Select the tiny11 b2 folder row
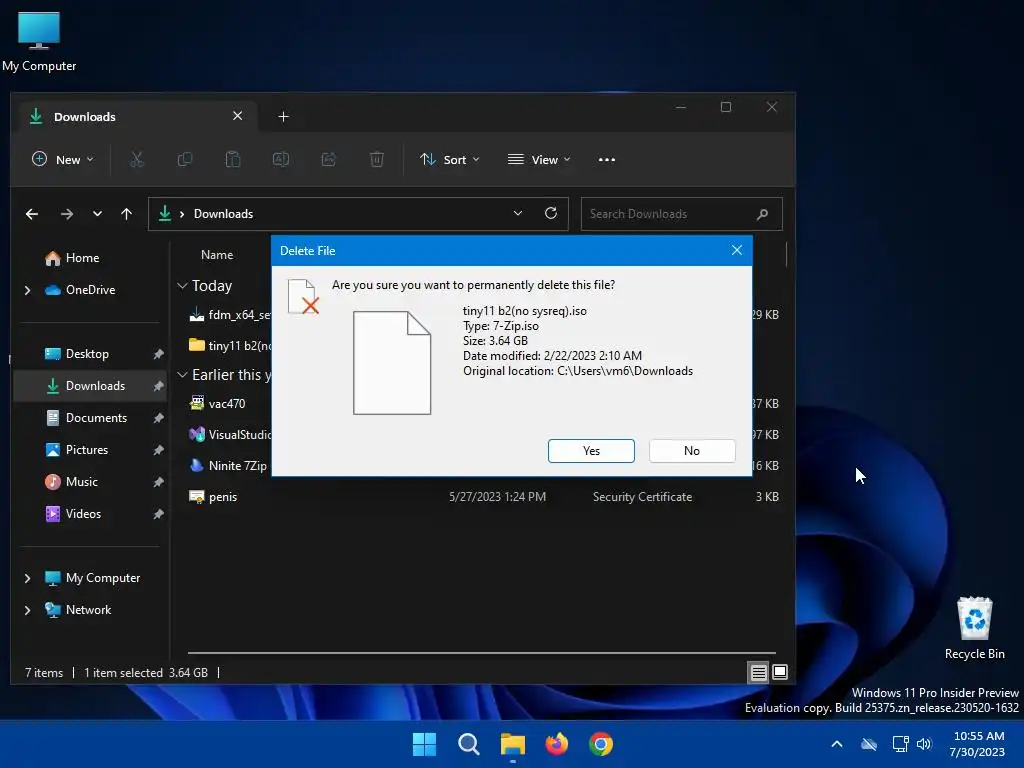1024x768 pixels. [x=230, y=346]
